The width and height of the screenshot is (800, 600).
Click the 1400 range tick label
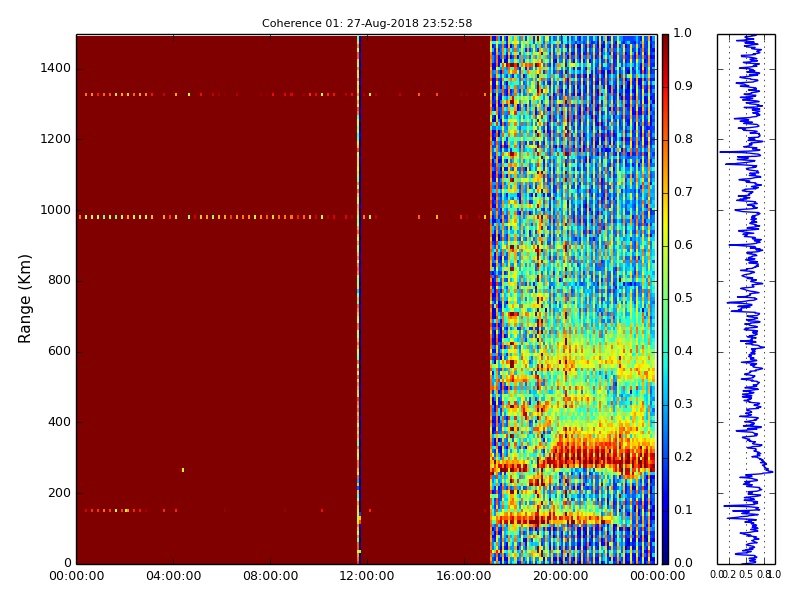(x=55, y=68)
